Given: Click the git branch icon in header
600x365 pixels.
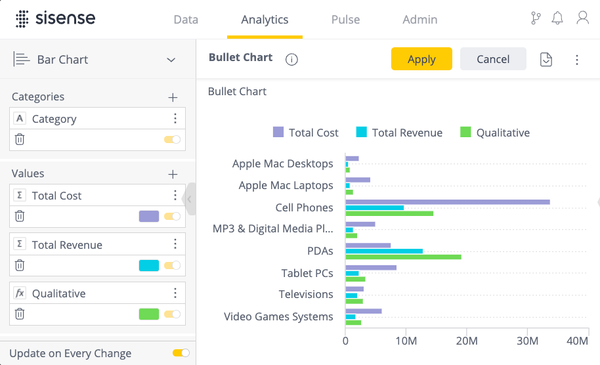Looking at the screenshot, I should (x=536, y=18).
